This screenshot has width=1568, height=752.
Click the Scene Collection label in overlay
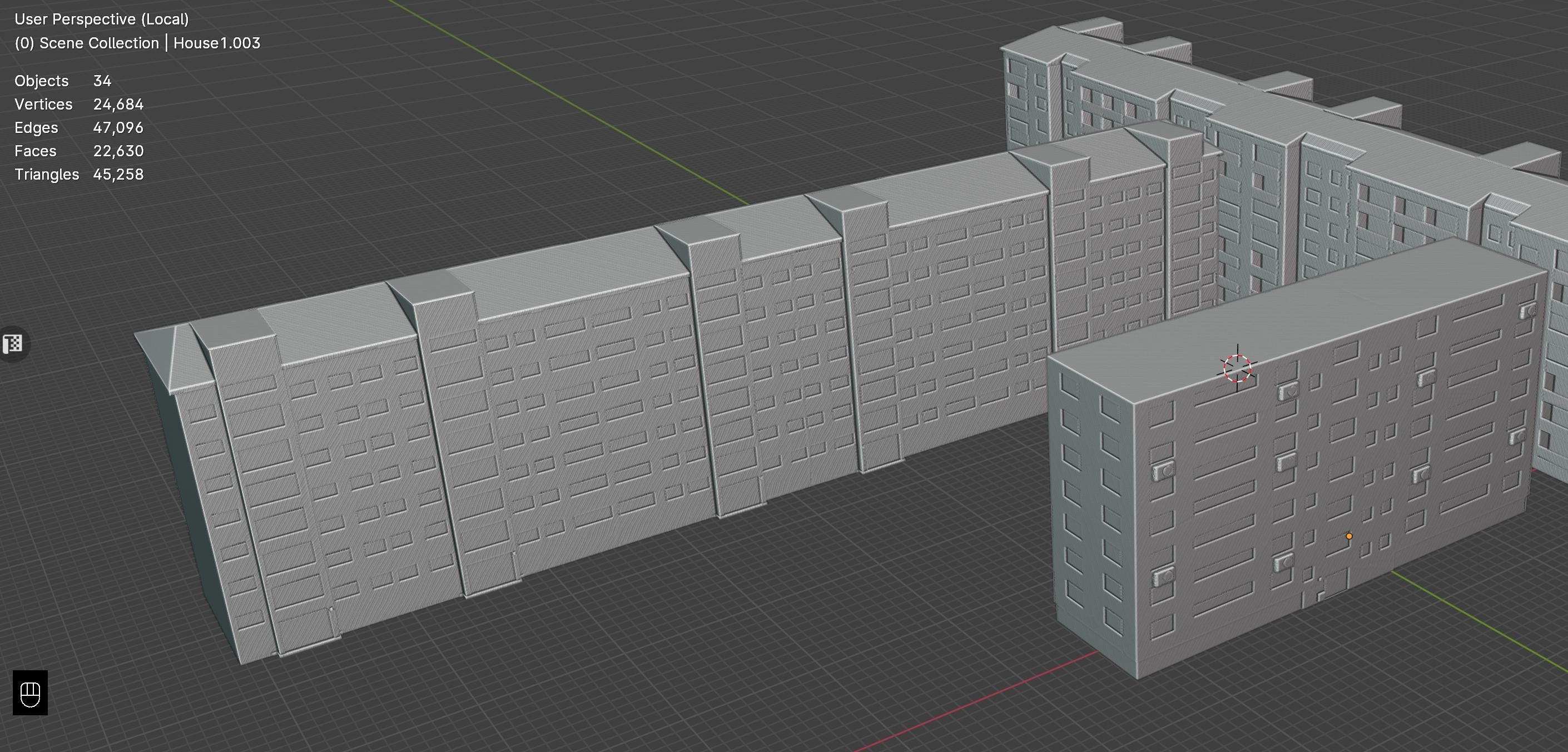(x=98, y=43)
